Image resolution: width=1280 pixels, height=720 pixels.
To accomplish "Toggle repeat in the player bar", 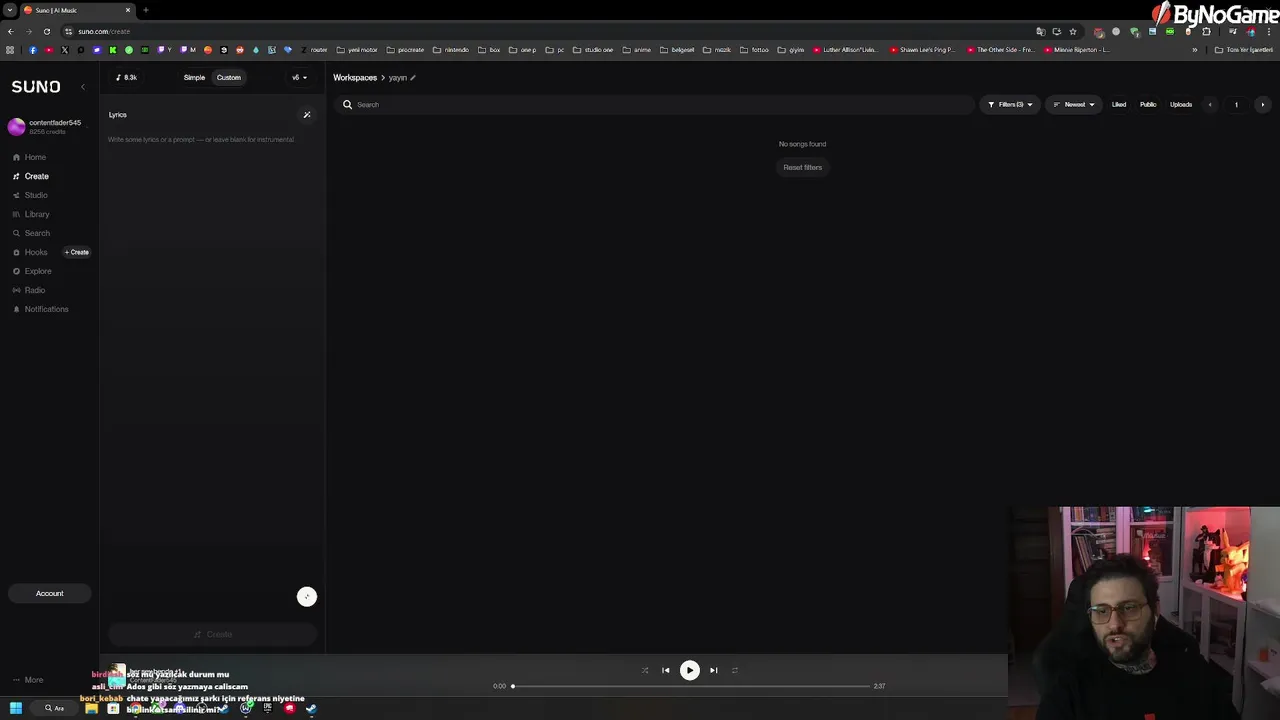I will [735, 670].
